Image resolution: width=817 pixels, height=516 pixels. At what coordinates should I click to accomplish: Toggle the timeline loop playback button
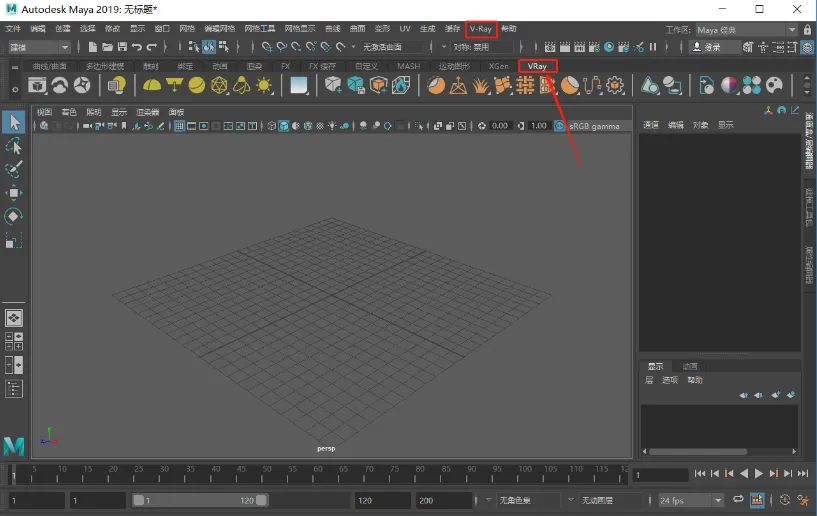(x=738, y=499)
